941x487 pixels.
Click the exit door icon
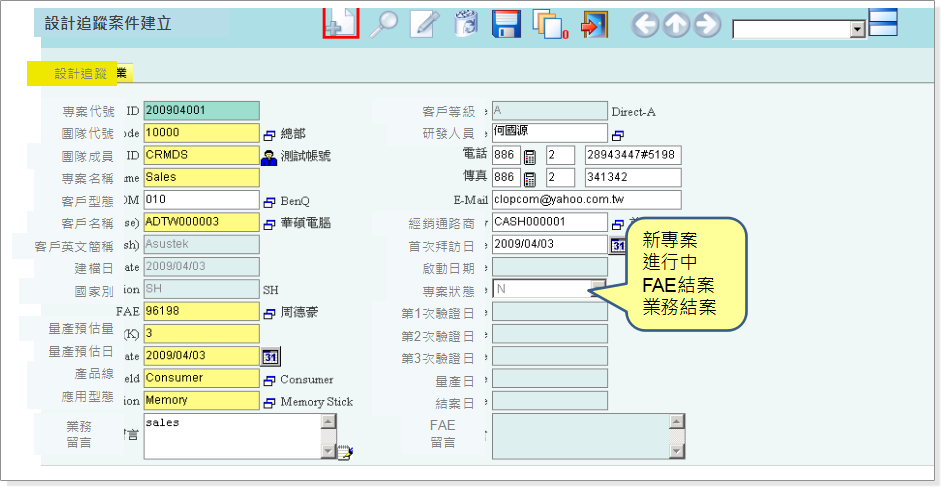point(594,25)
